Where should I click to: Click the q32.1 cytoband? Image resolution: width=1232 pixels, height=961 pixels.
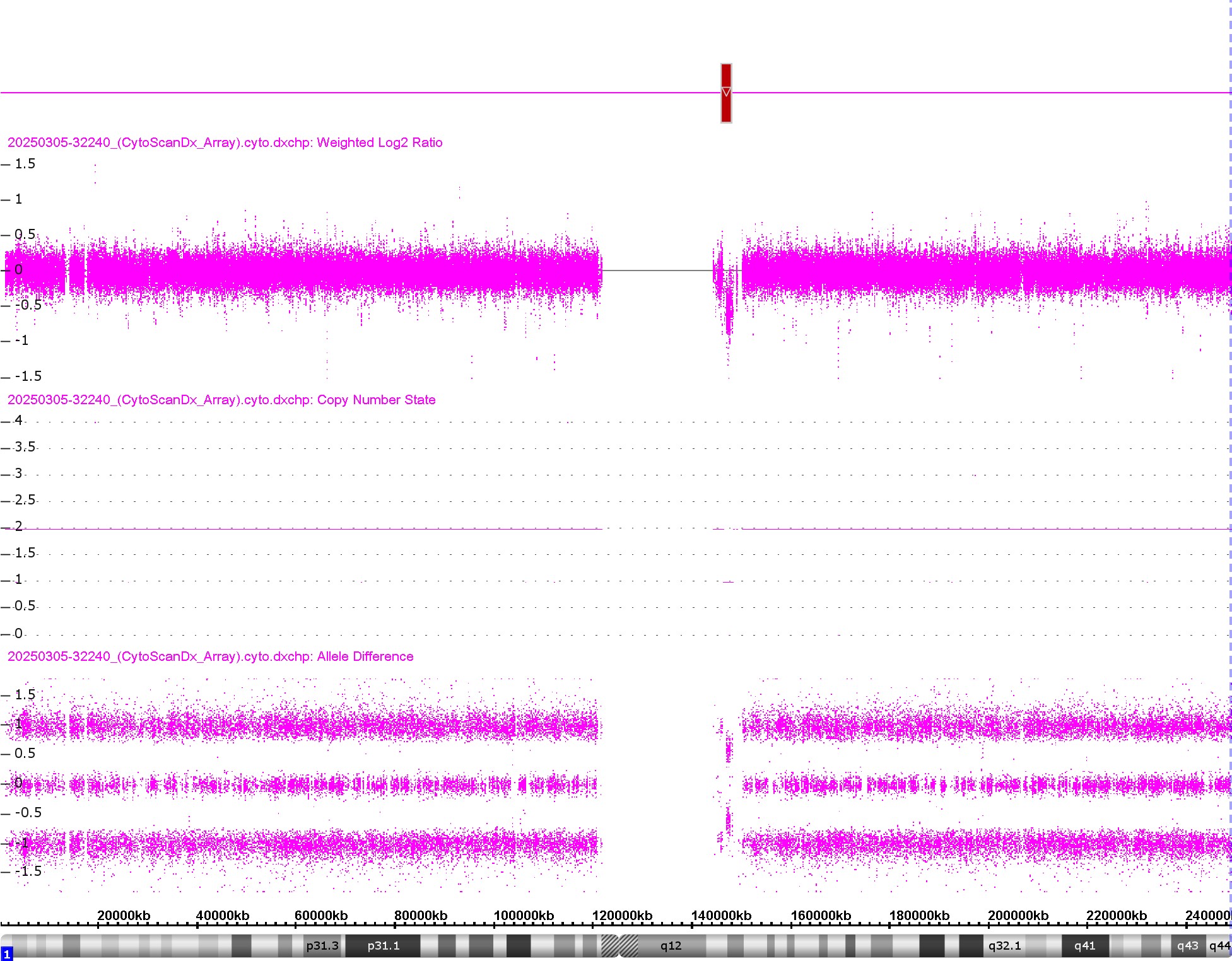(1004, 946)
